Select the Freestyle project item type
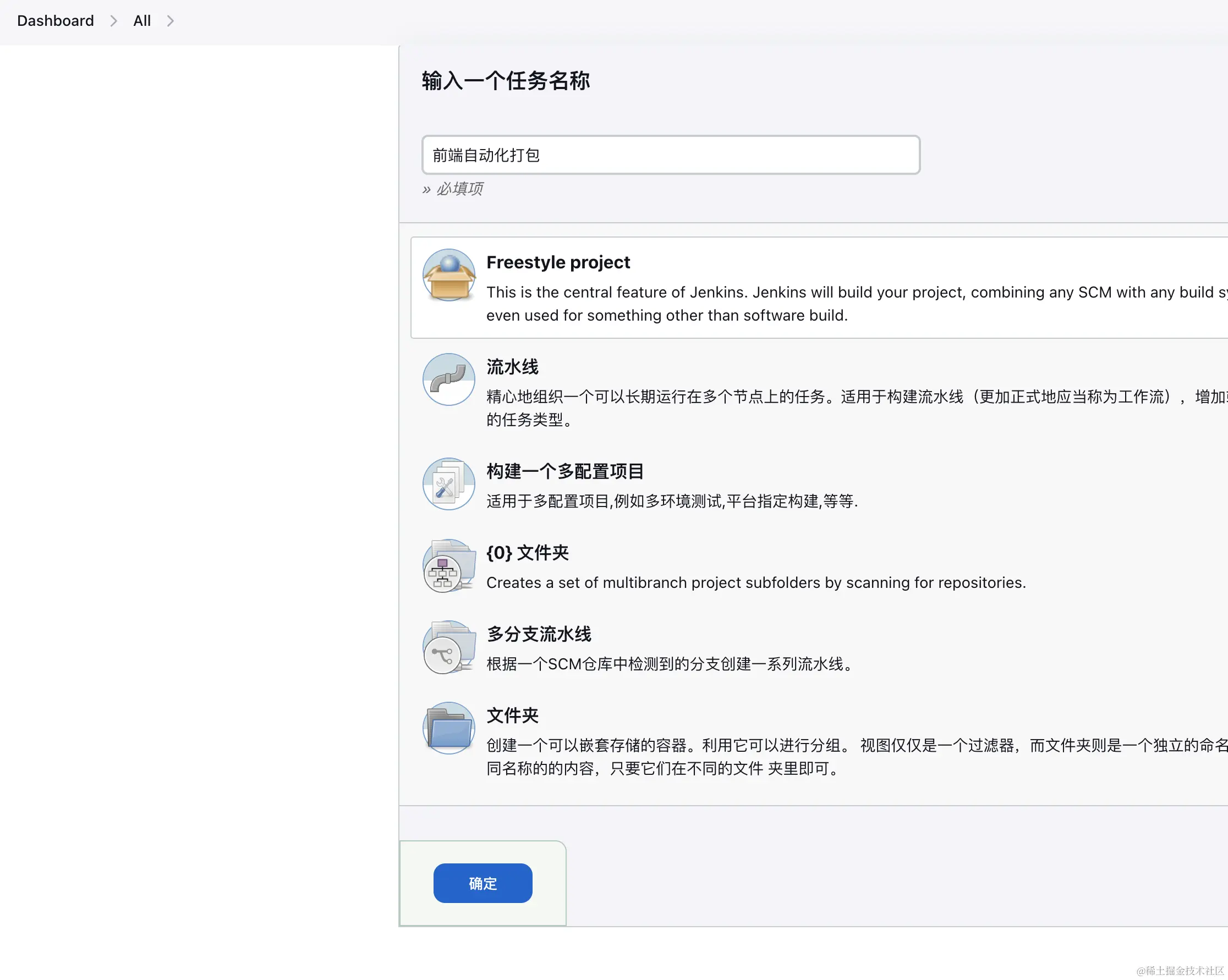Viewport: 1228px width, 980px height. pyautogui.click(x=558, y=262)
